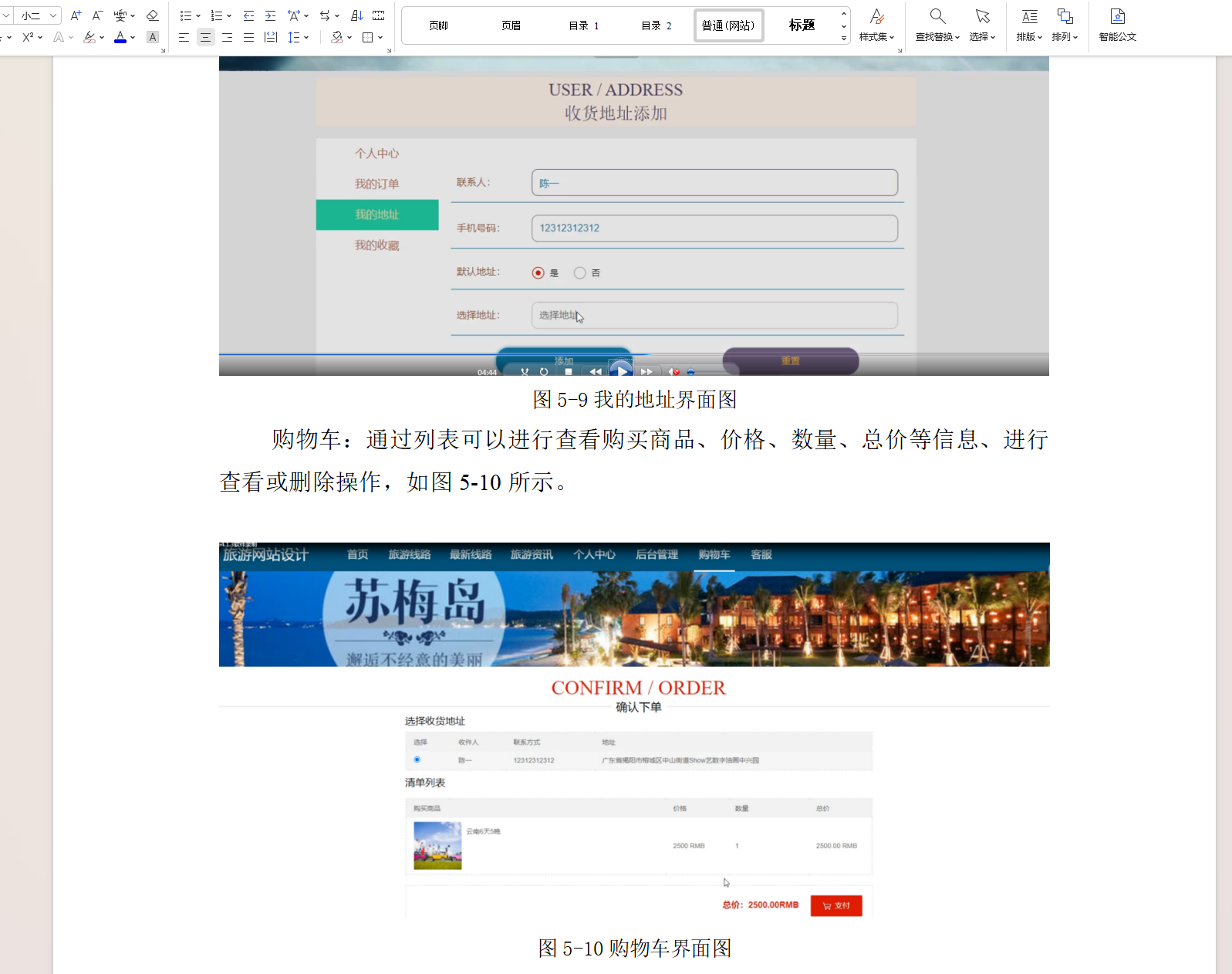Open 查找替换 find and replace
Image resolution: width=1232 pixels, height=974 pixels.
coord(937,25)
